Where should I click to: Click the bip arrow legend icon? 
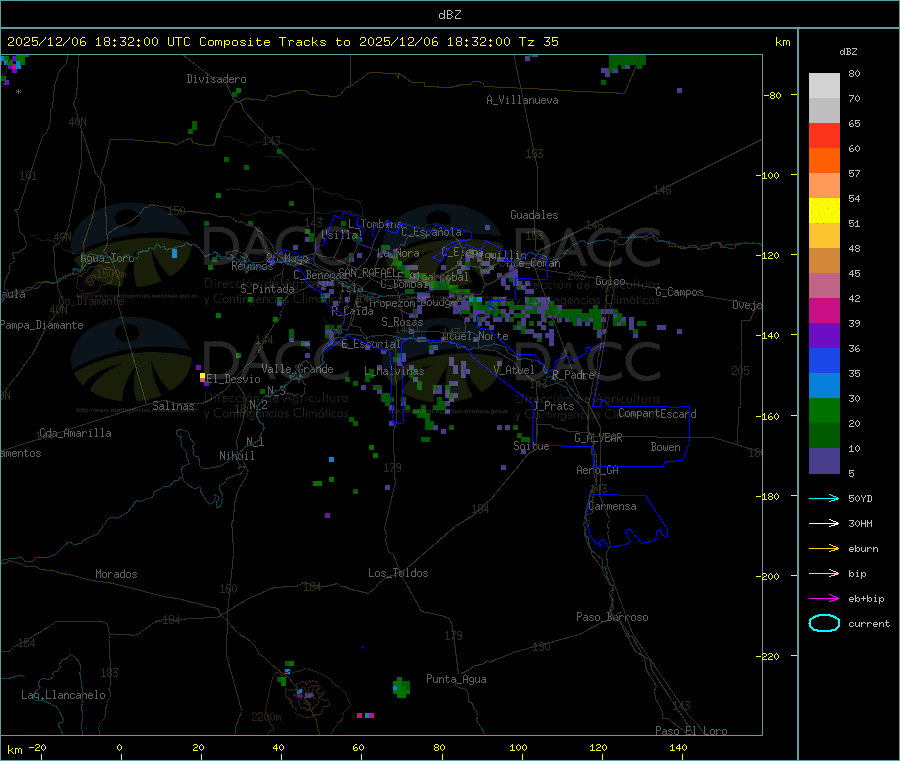point(824,573)
